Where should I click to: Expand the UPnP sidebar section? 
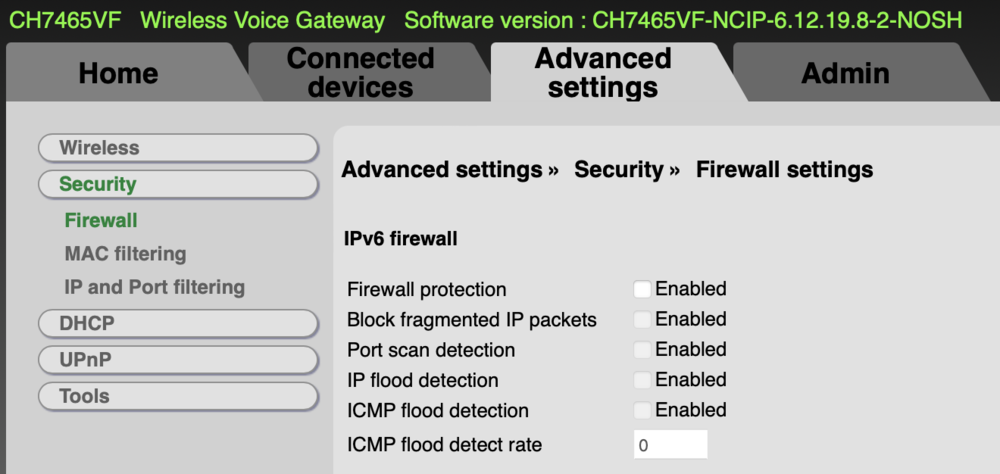(178, 360)
